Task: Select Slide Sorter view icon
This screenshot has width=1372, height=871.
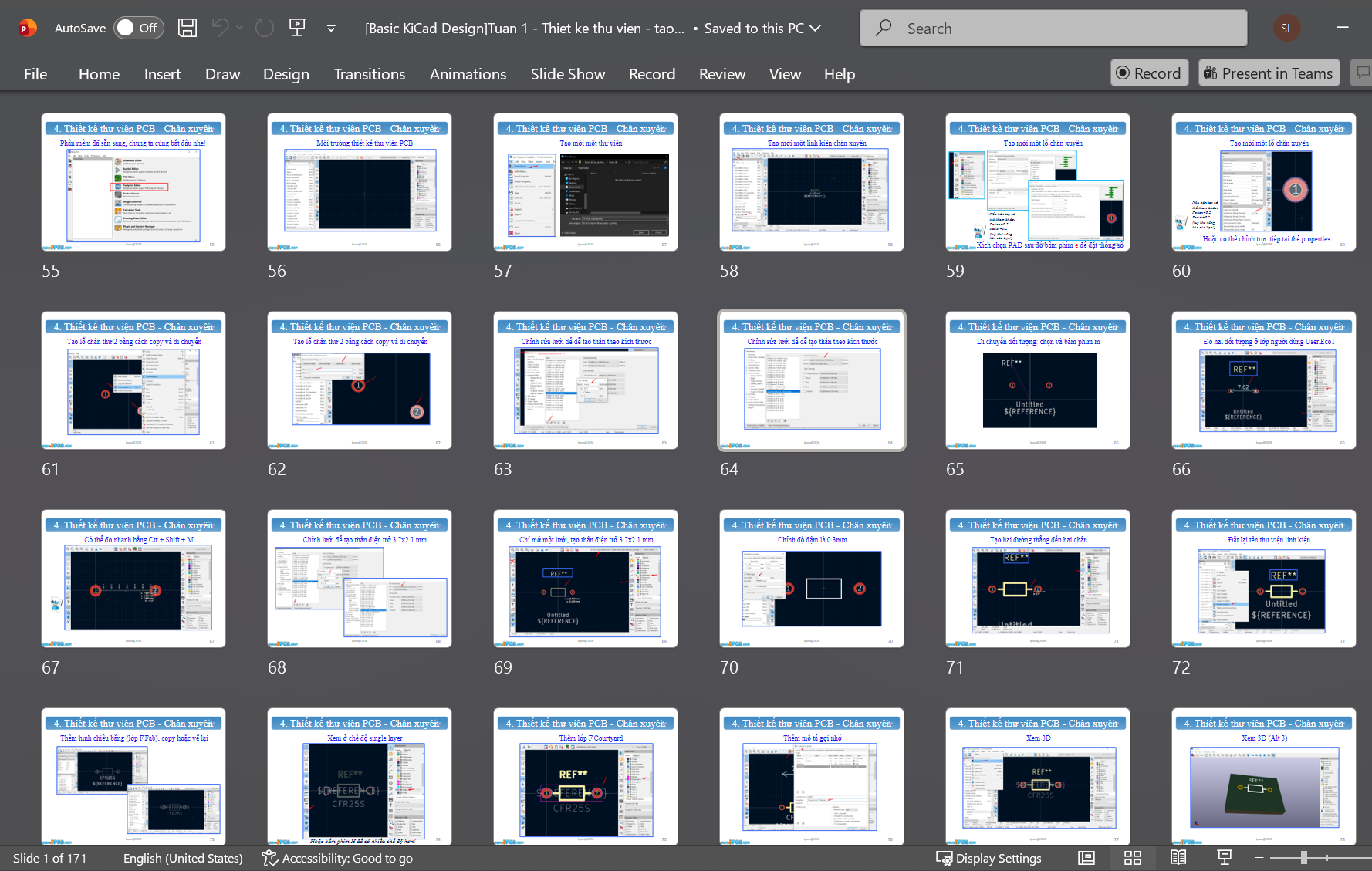Action: click(x=1132, y=858)
